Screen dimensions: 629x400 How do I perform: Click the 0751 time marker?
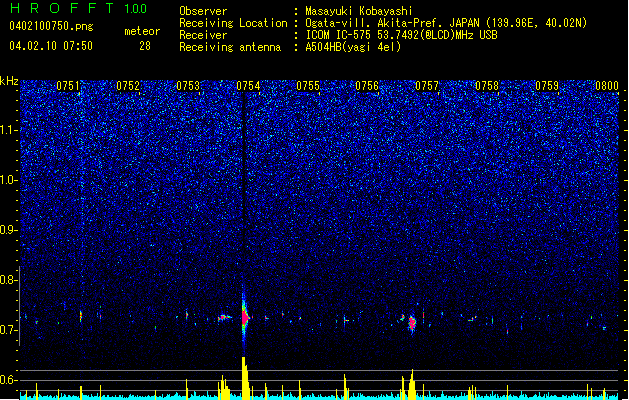[68, 86]
